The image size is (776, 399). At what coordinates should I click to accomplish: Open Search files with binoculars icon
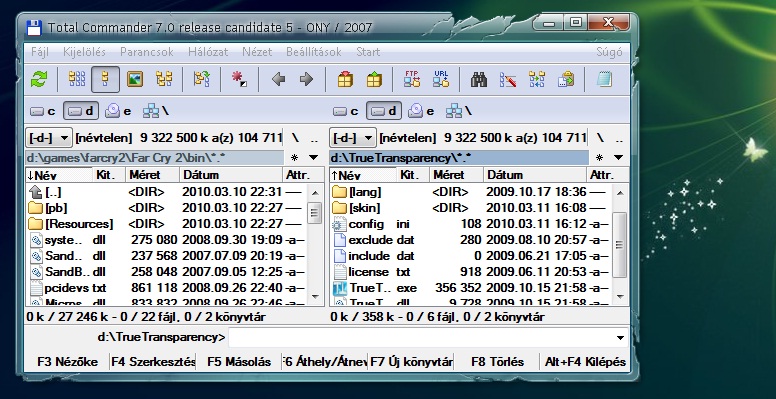click(479, 79)
